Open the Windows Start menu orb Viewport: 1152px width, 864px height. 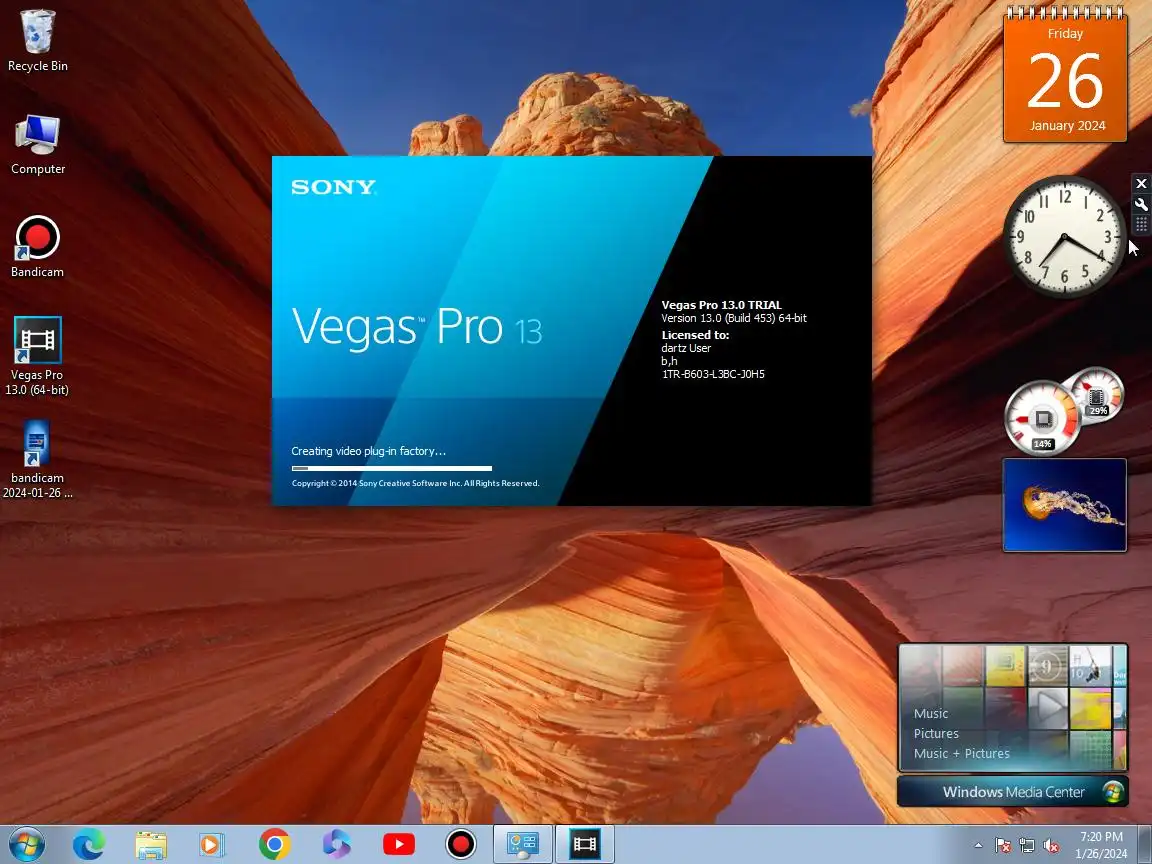(27, 845)
